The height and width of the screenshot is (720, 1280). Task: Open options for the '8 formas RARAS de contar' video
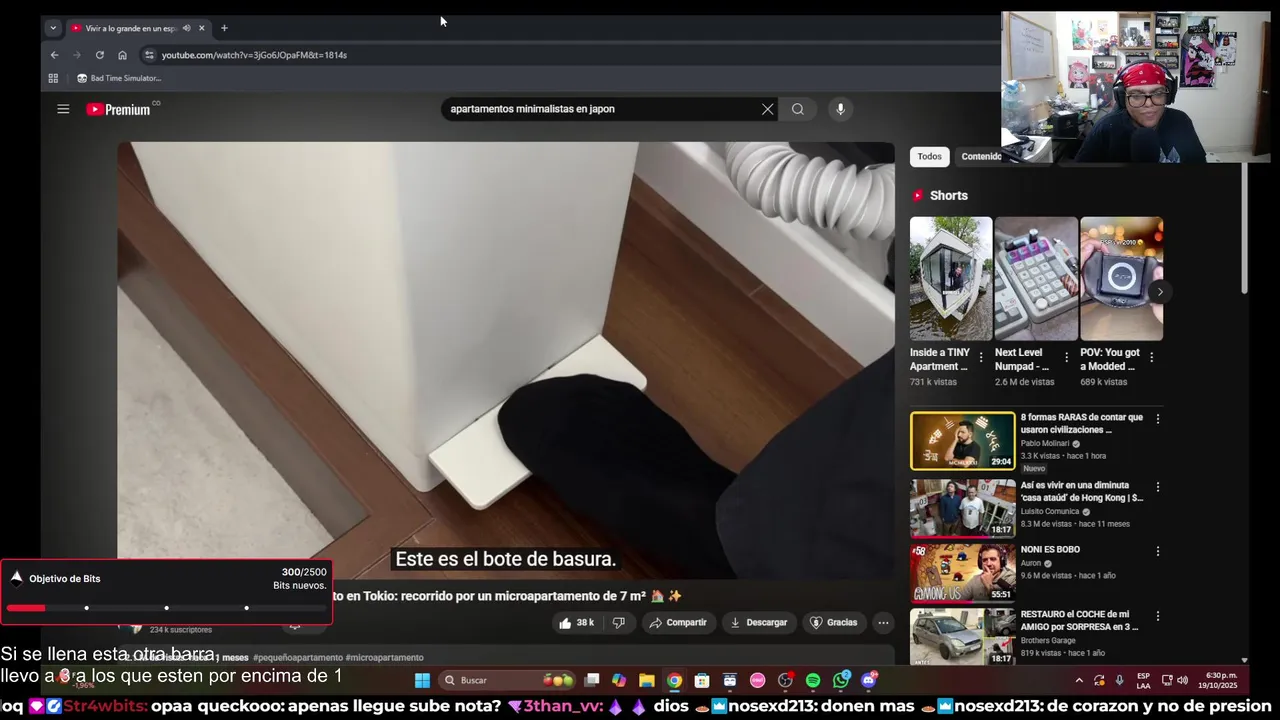pyautogui.click(x=1158, y=419)
